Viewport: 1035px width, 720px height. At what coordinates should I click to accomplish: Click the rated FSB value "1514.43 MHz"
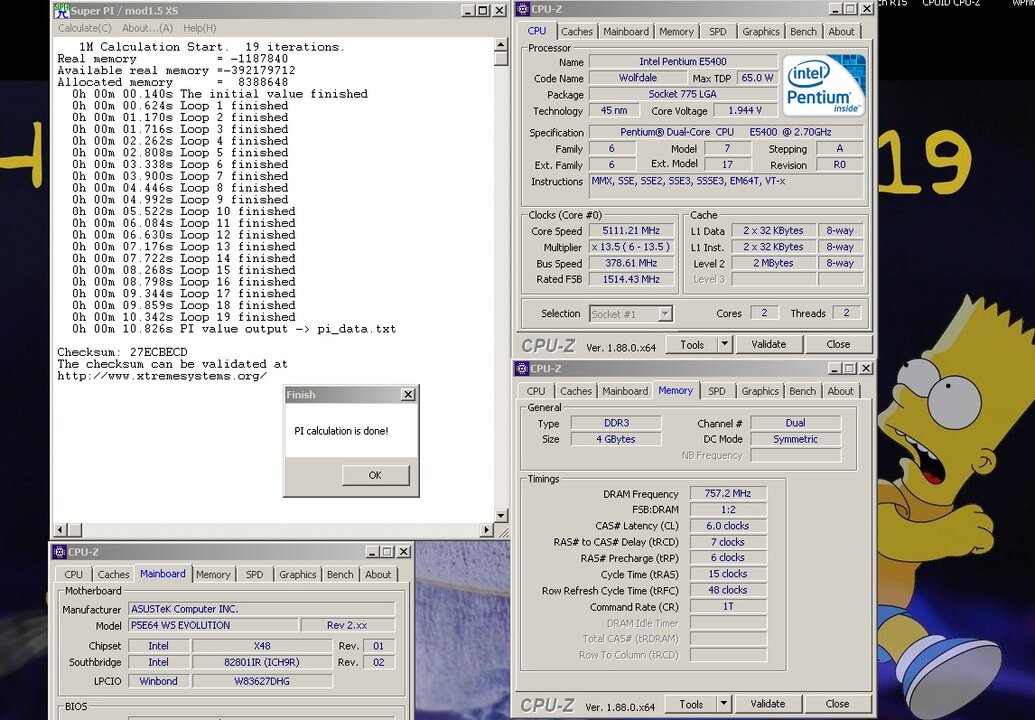(x=631, y=279)
